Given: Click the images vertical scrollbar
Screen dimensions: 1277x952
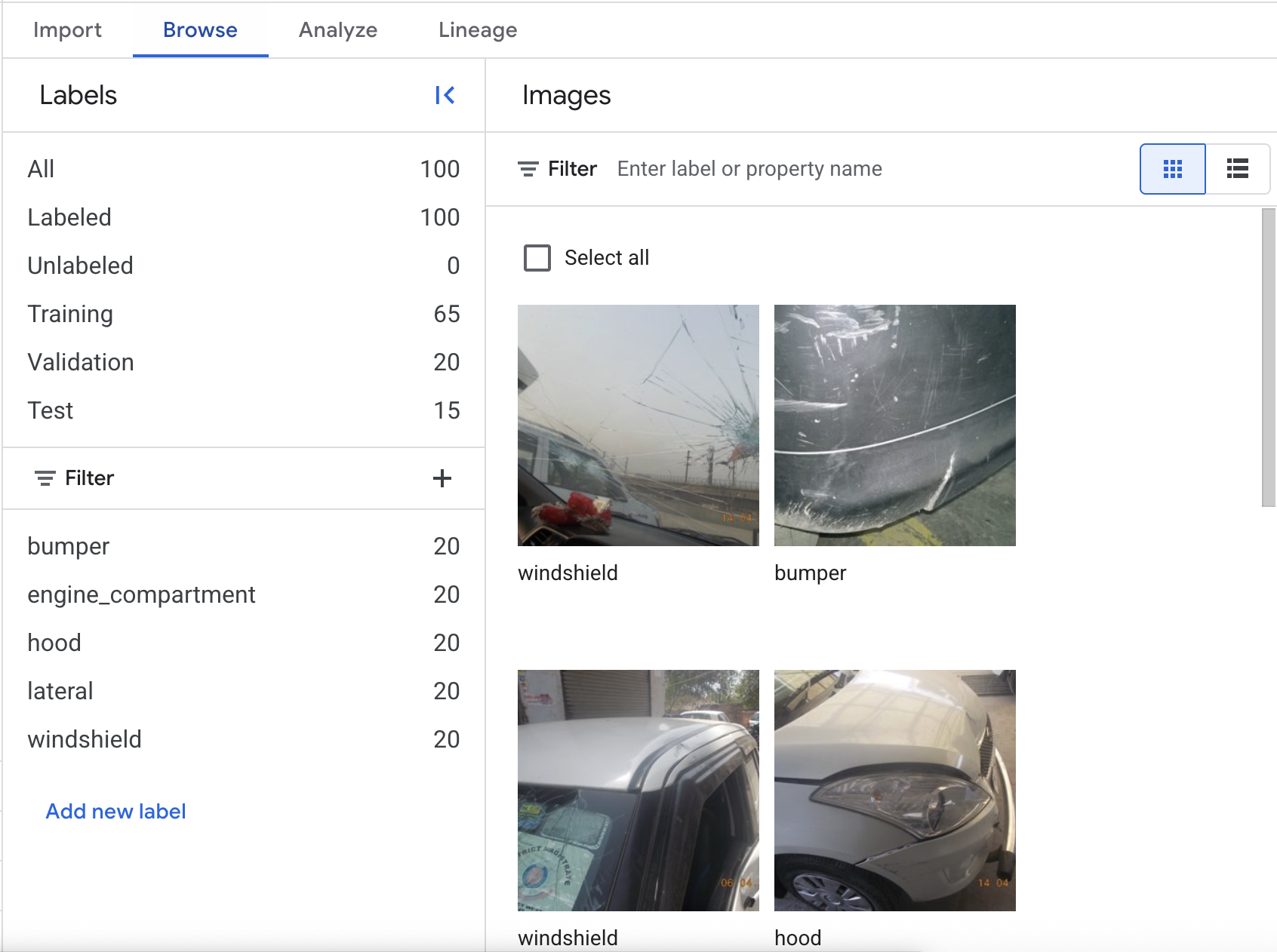Looking at the screenshot, I should tap(1268, 358).
